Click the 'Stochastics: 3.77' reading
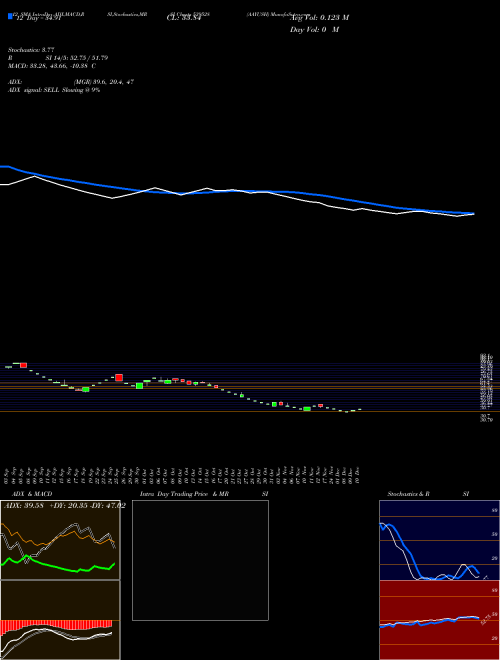This screenshot has height=660, width=500. tap(31, 50)
